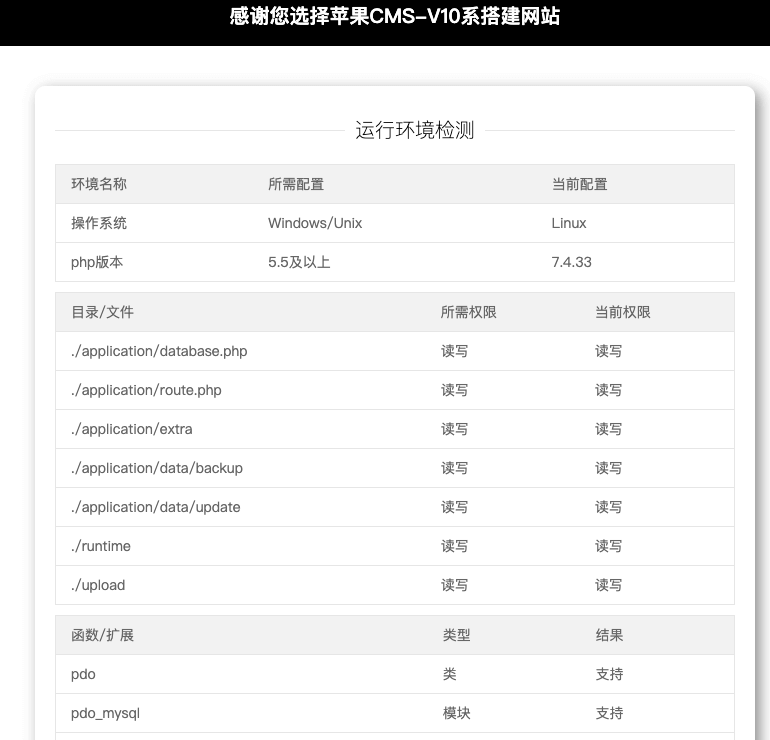Select the ./application/extra path
The width and height of the screenshot is (770, 740).
[132, 429]
